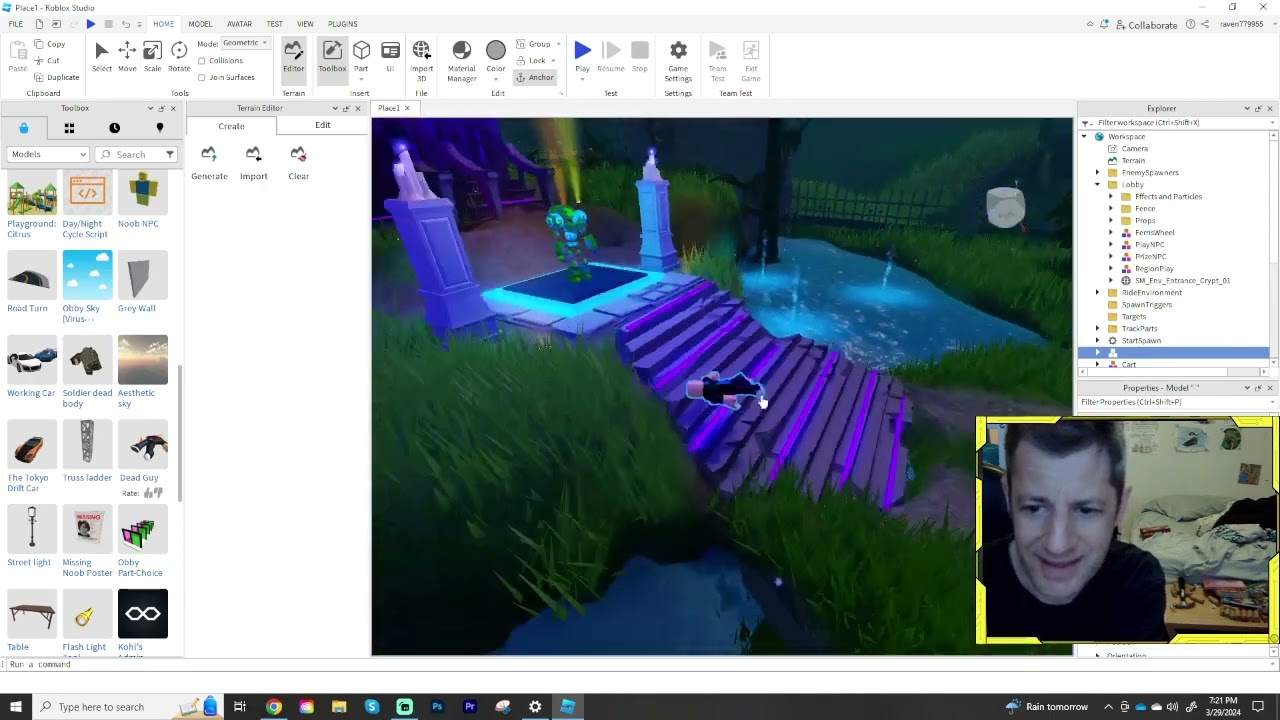Select the Place1 viewport tab
Viewport: 1280px width, 720px height.
[389, 108]
